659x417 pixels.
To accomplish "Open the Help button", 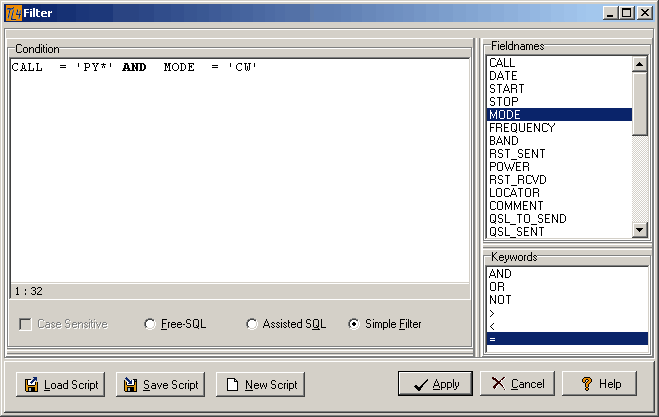I will click(599, 383).
